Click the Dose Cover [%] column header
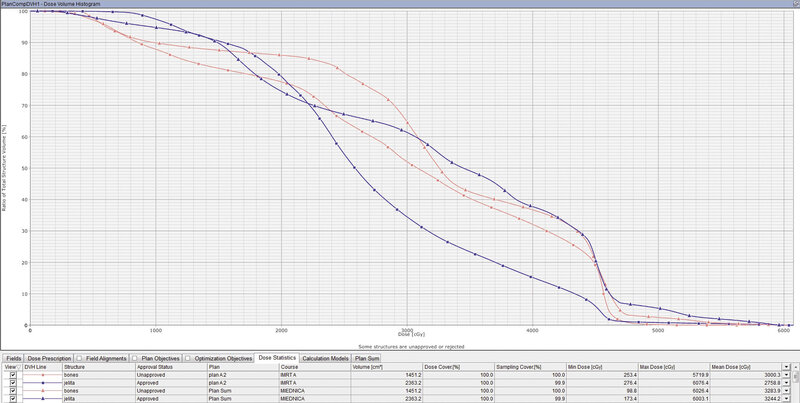 459,367
